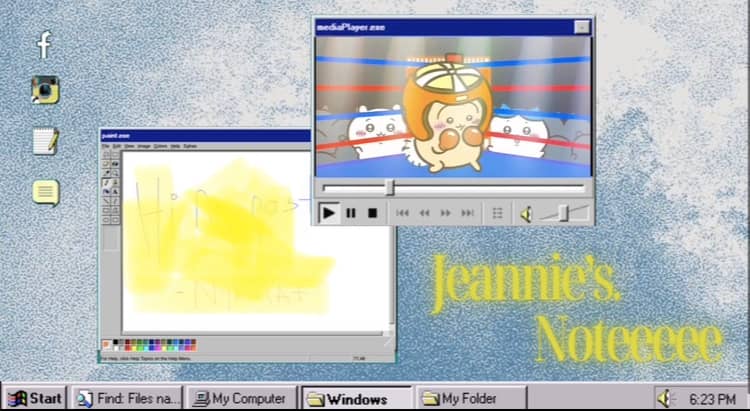Pick the black swatch in Paint palette
Image resolution: width=750 pixels, height=411 pixels.
[115, 342]
